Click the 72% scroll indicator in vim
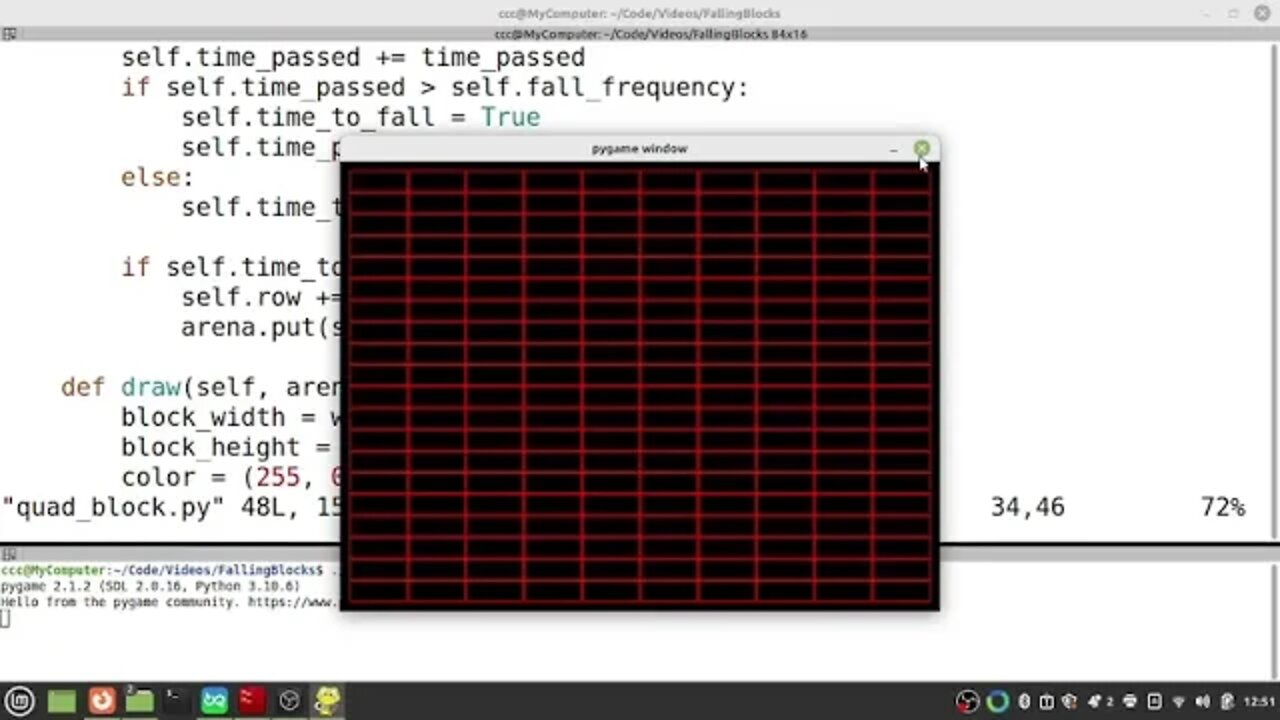 pos(1222,507)
